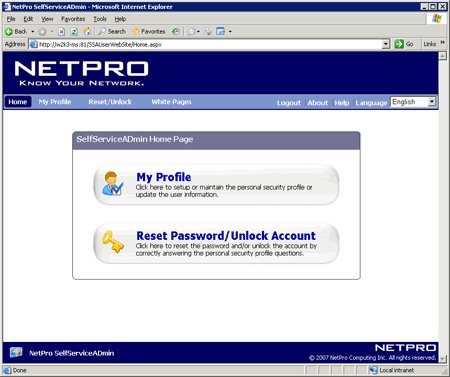Click the IE Back button
Screen dimensions: 450x377
pyautogui.click(x=16, y=32)
